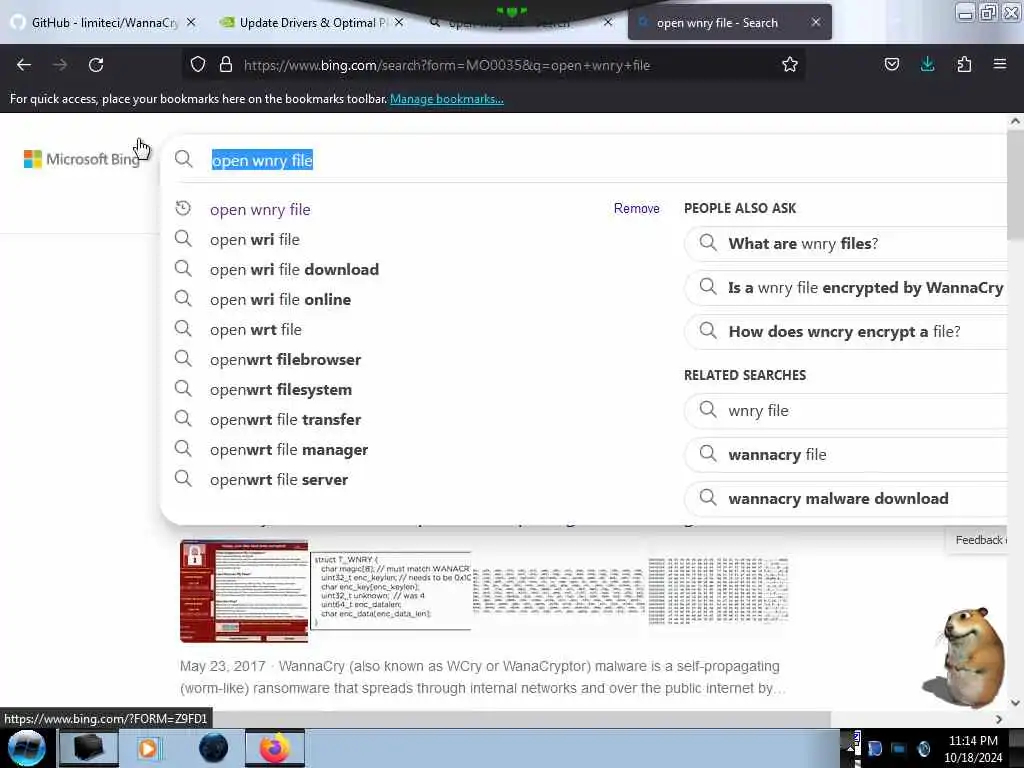The height and width of the screenshot is (768, 1024).
Task: Remove the open wnry file history suggestion
Action: coord(636,208)
